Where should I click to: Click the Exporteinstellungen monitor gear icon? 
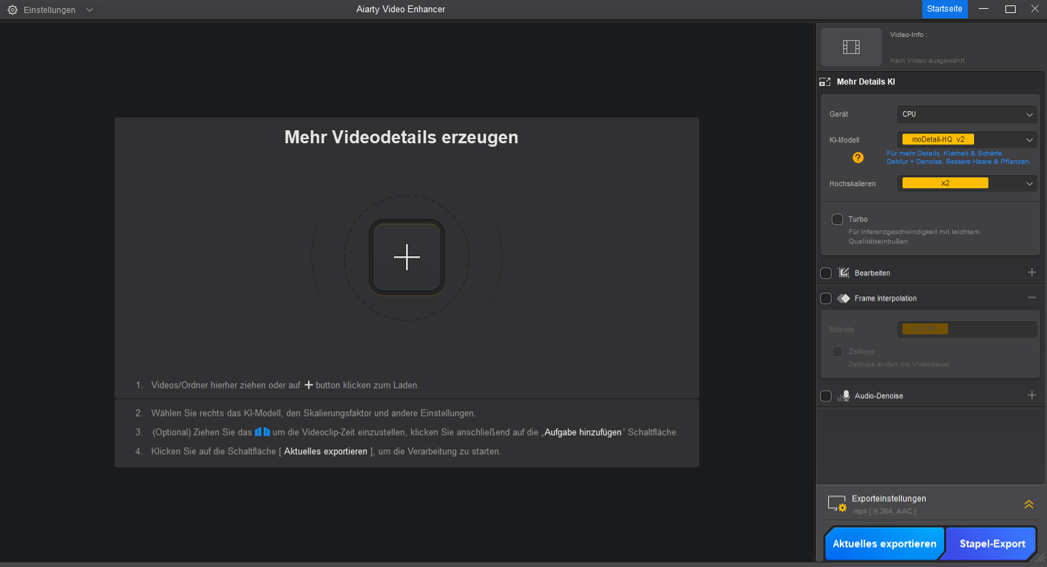tap(837, 504)
